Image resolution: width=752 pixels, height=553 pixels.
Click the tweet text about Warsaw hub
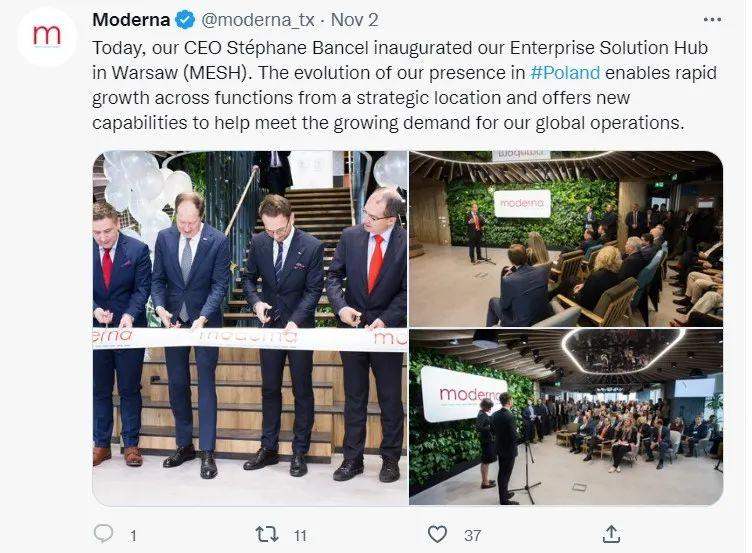404,85
